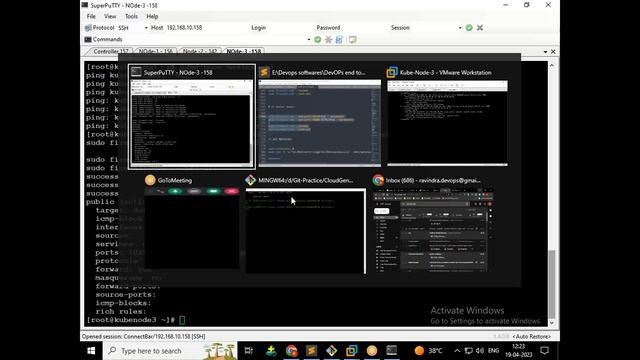The width and height of the screenshot is (640, 360).
Task: Click scroll up arrow of terminal scrollbar
Action: tap(552, 65)
